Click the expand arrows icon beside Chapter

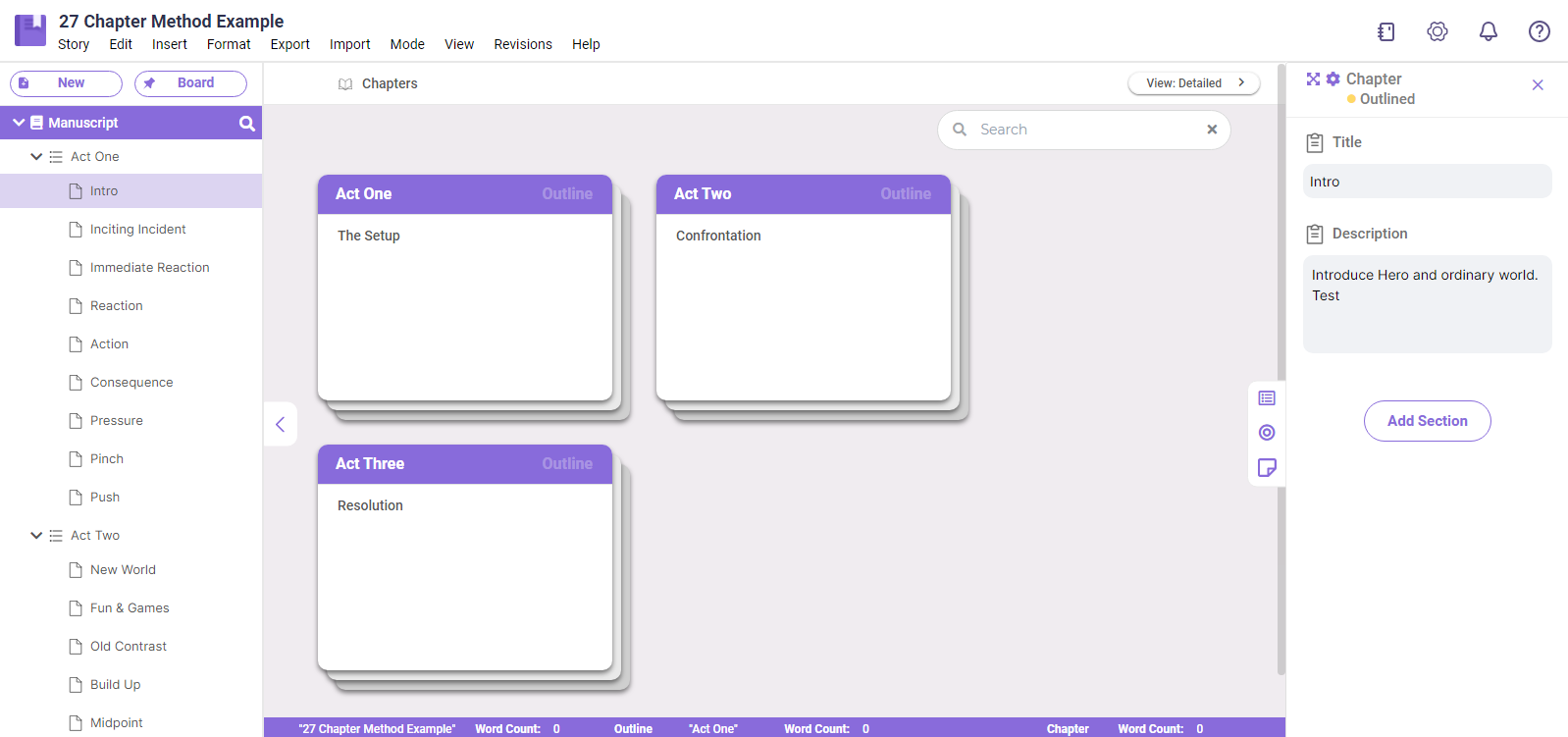(1313, 79)
